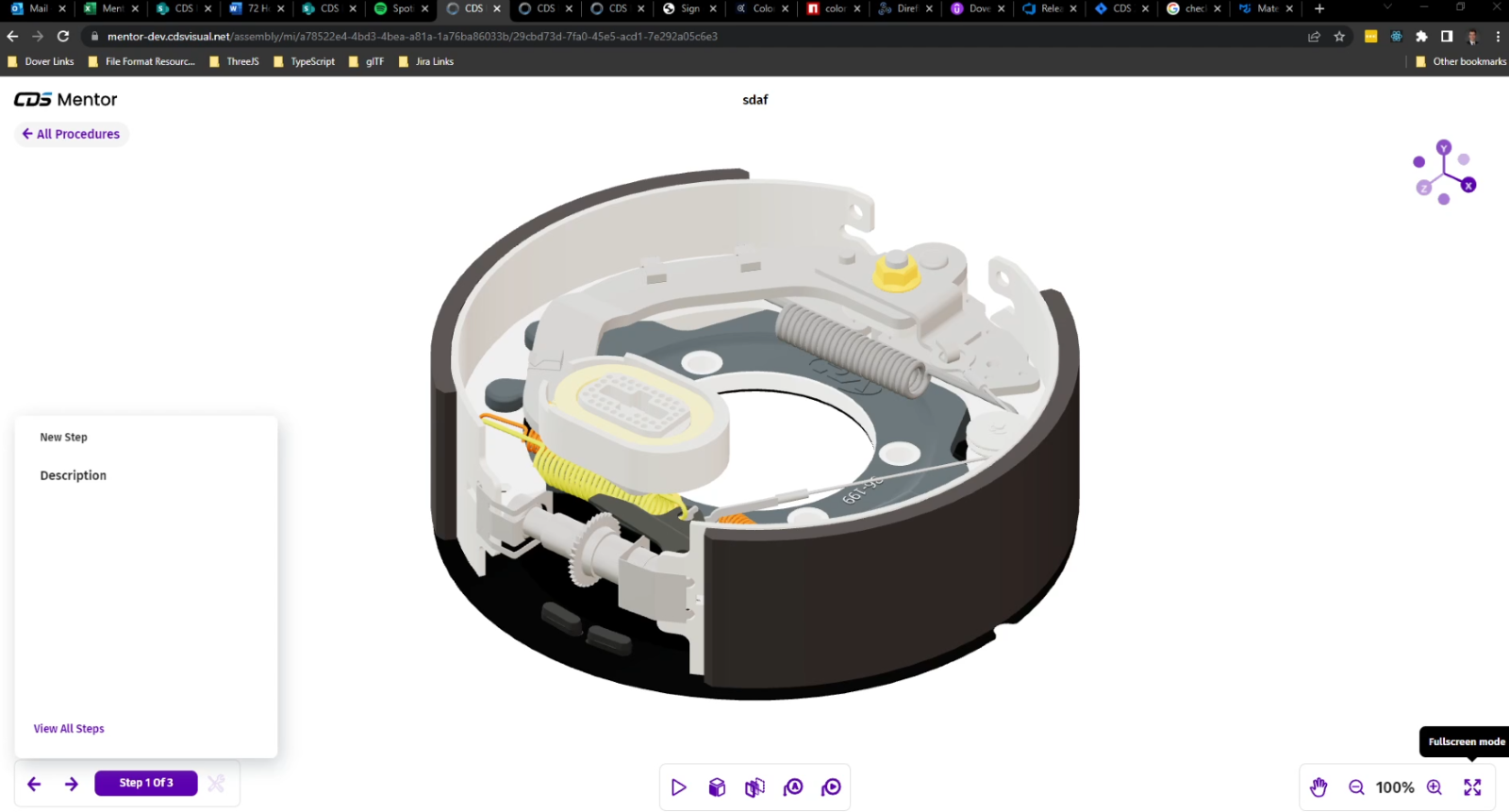This screenshot has width=1509, height=812.
Task: Select the pan hand tool
Action: pyautogui.click(x=1318, y=787)
